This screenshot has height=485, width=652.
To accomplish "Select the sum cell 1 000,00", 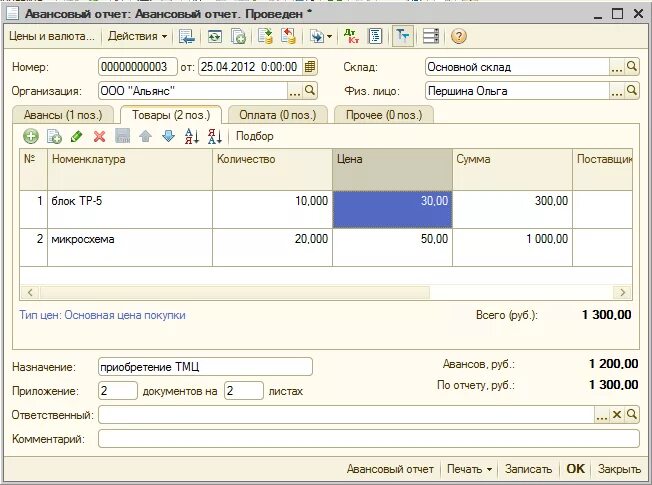I will [x=512, y=247].
